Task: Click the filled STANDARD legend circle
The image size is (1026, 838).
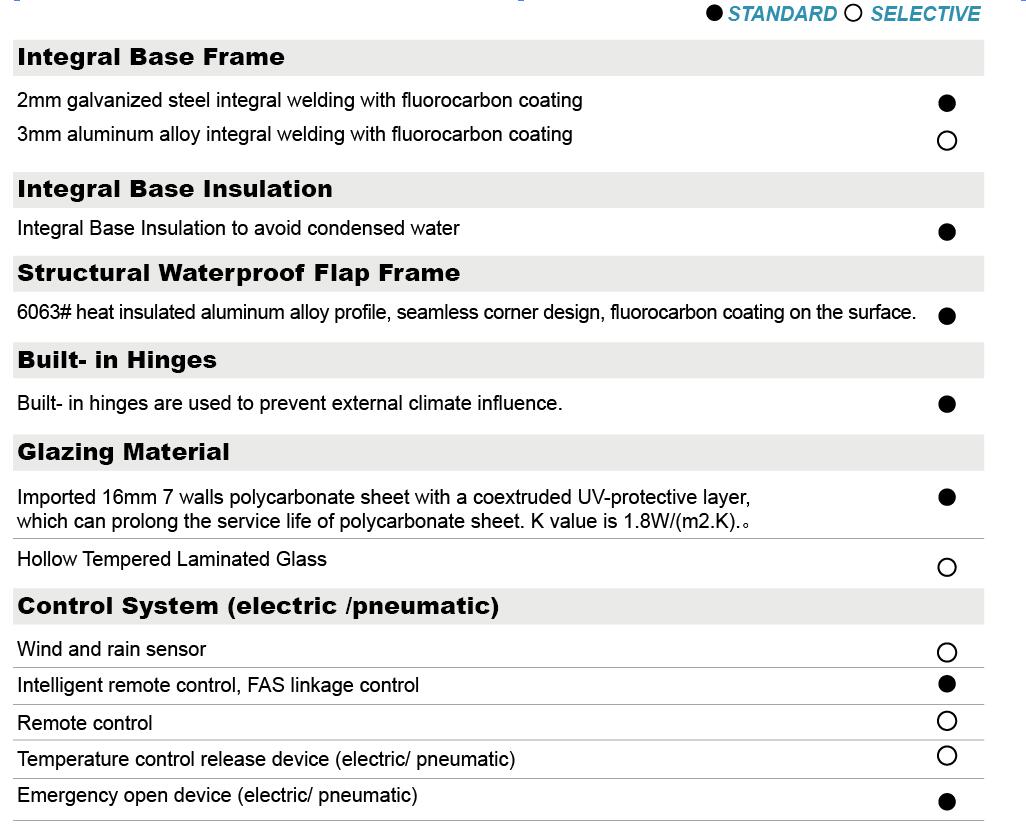Action: coord(714,14)
